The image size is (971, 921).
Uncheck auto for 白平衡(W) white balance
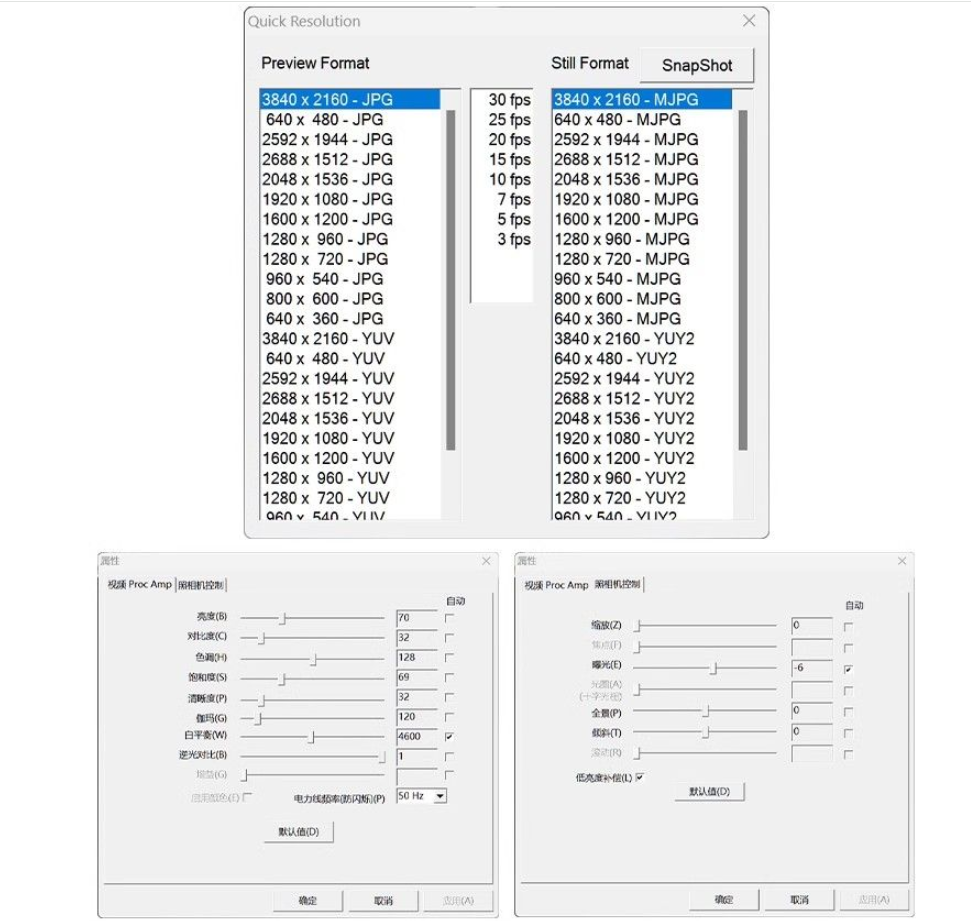[x=450, y=736]
